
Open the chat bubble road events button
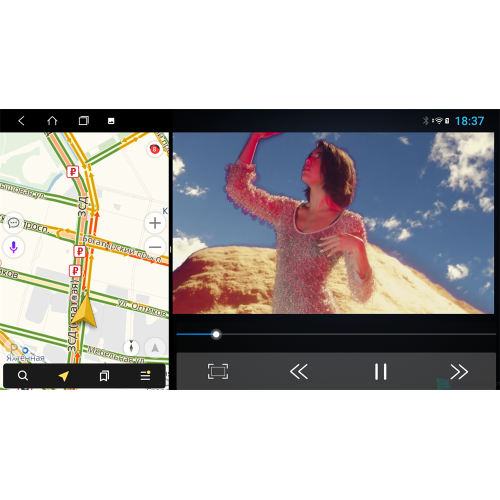[x=14, y=223]
